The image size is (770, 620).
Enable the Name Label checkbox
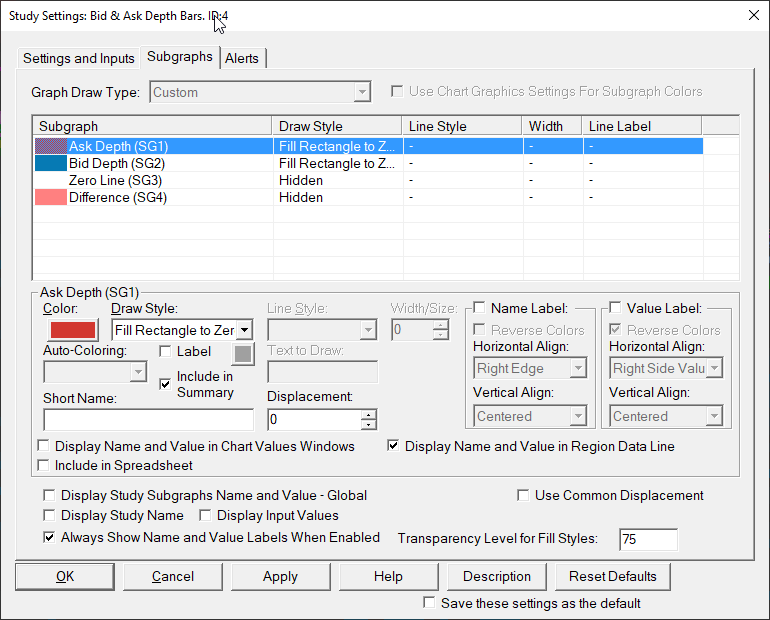coord(479,308)
